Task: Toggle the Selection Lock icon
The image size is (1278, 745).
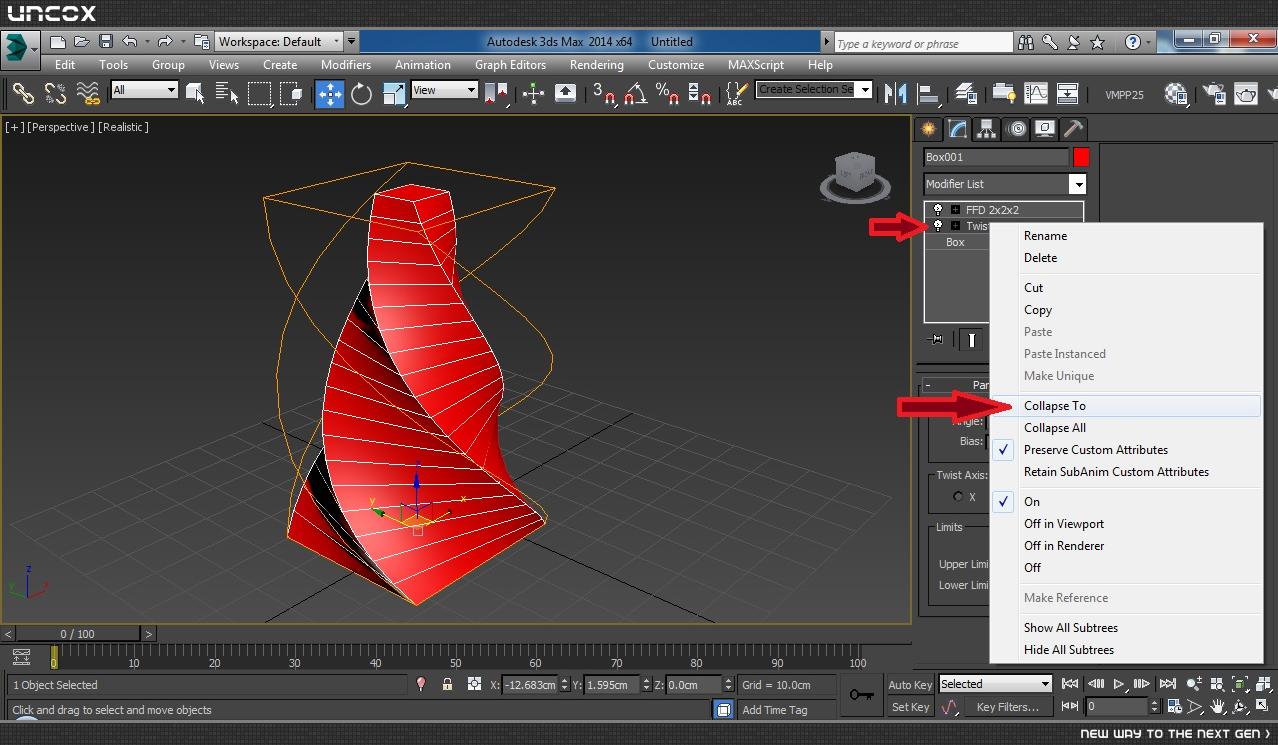Action: click(447, 685)
